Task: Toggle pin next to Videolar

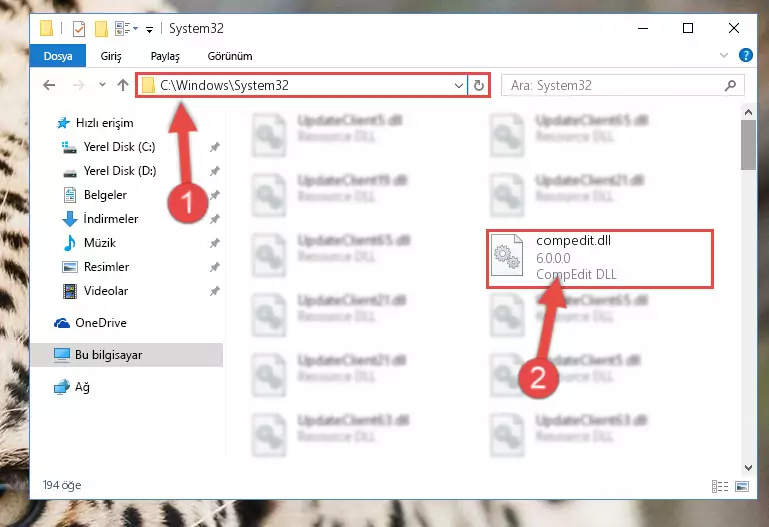Action: 214,291
